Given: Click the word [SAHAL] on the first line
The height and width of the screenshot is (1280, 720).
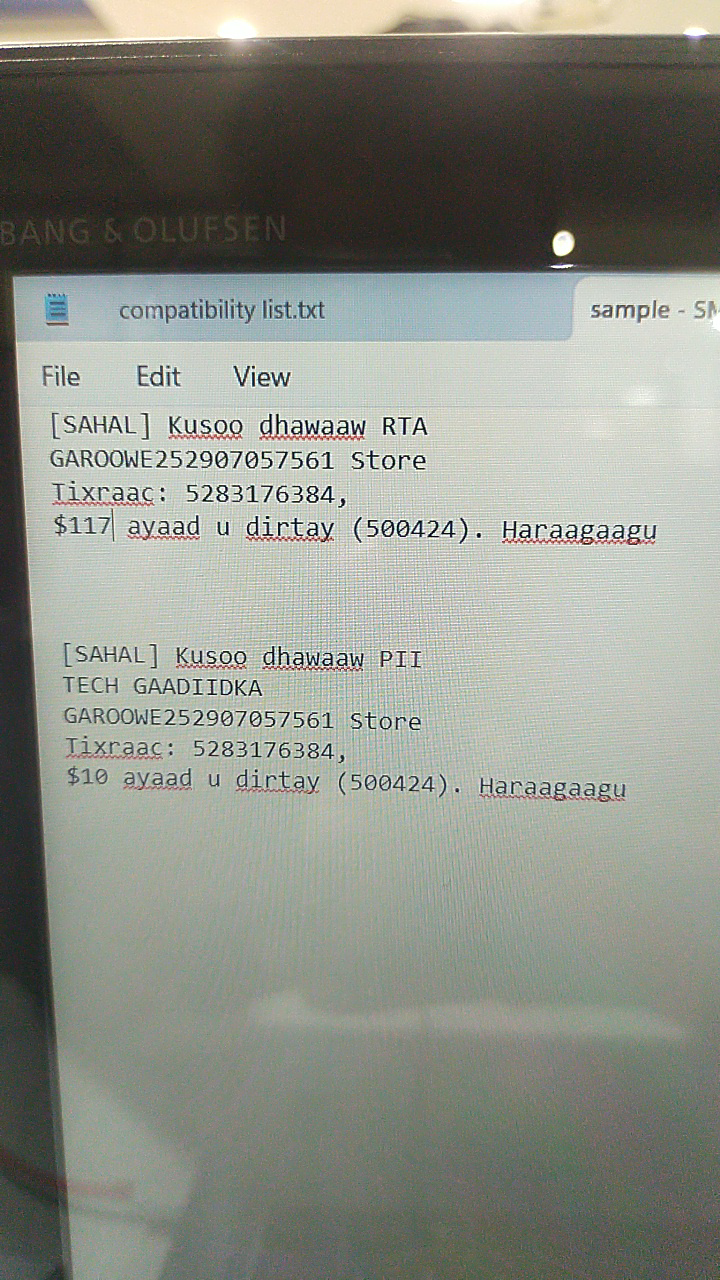Looking at the screenshot, I should (x=100, y=426).
